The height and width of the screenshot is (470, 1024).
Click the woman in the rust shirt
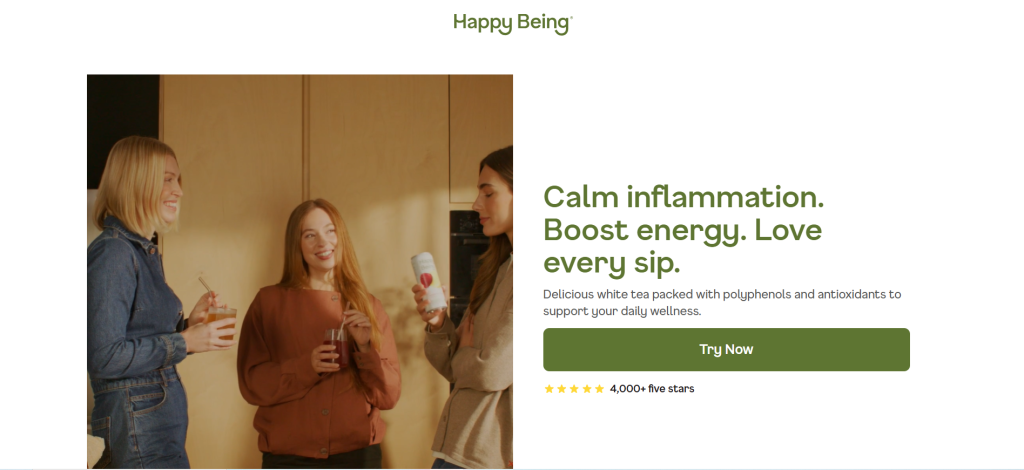coord(319,334)
